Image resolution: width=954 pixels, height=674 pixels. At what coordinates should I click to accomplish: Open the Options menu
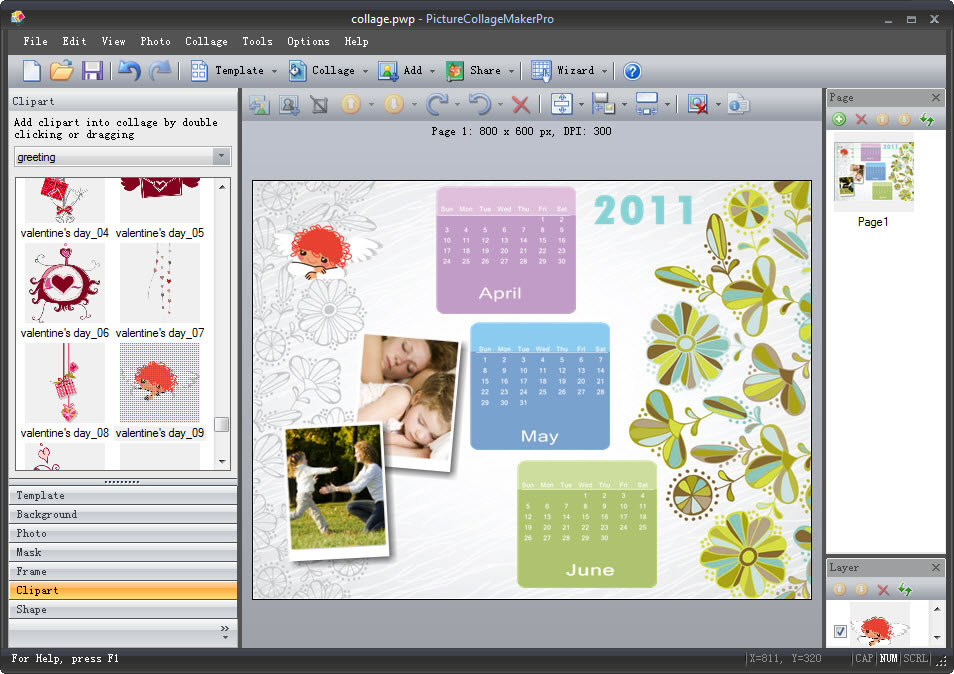pyautogui.click(x=307, y=41)
